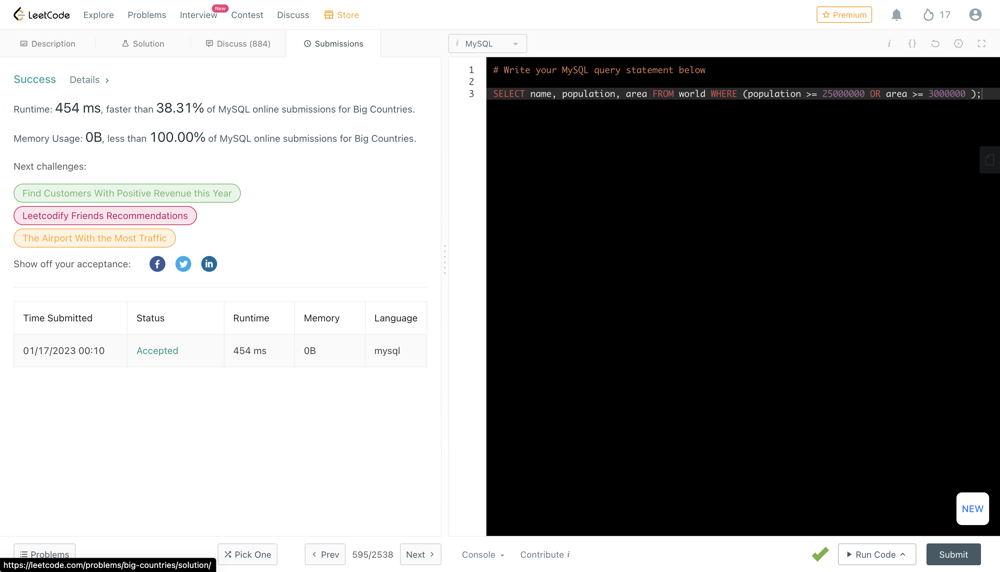Enter fullscreen editor mode
1000x572 pixels.
981,44
